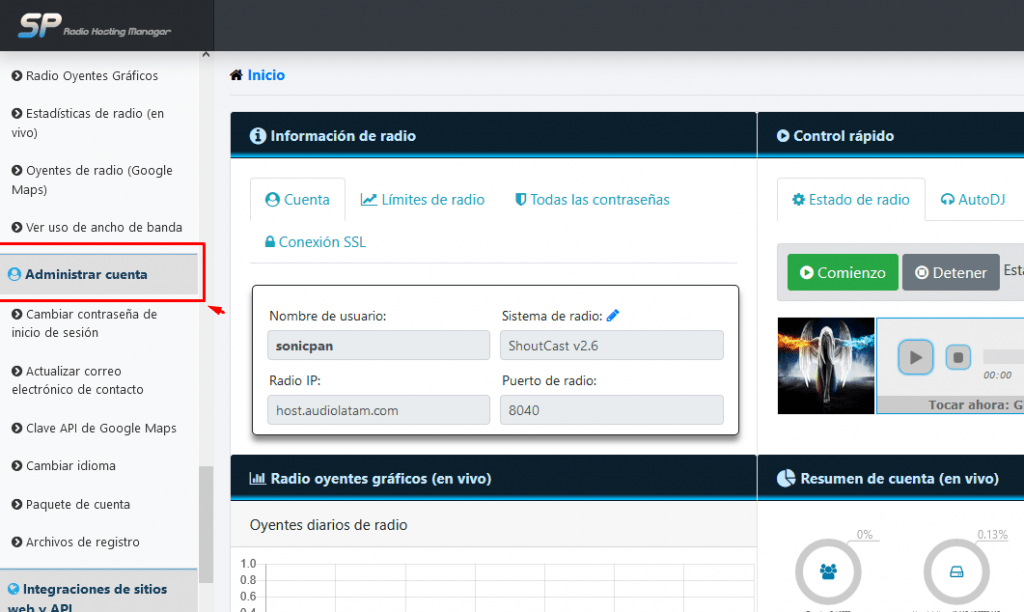Click the angel album artwork thumbnail
The height and width of the screenshot is (612, 1024).
coord(826,365)
